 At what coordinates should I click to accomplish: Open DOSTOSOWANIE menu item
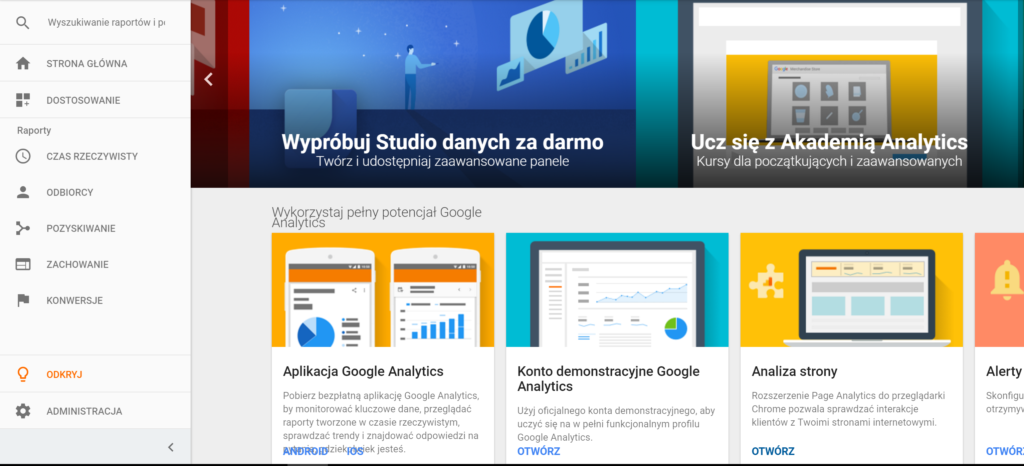click(84, 101)
